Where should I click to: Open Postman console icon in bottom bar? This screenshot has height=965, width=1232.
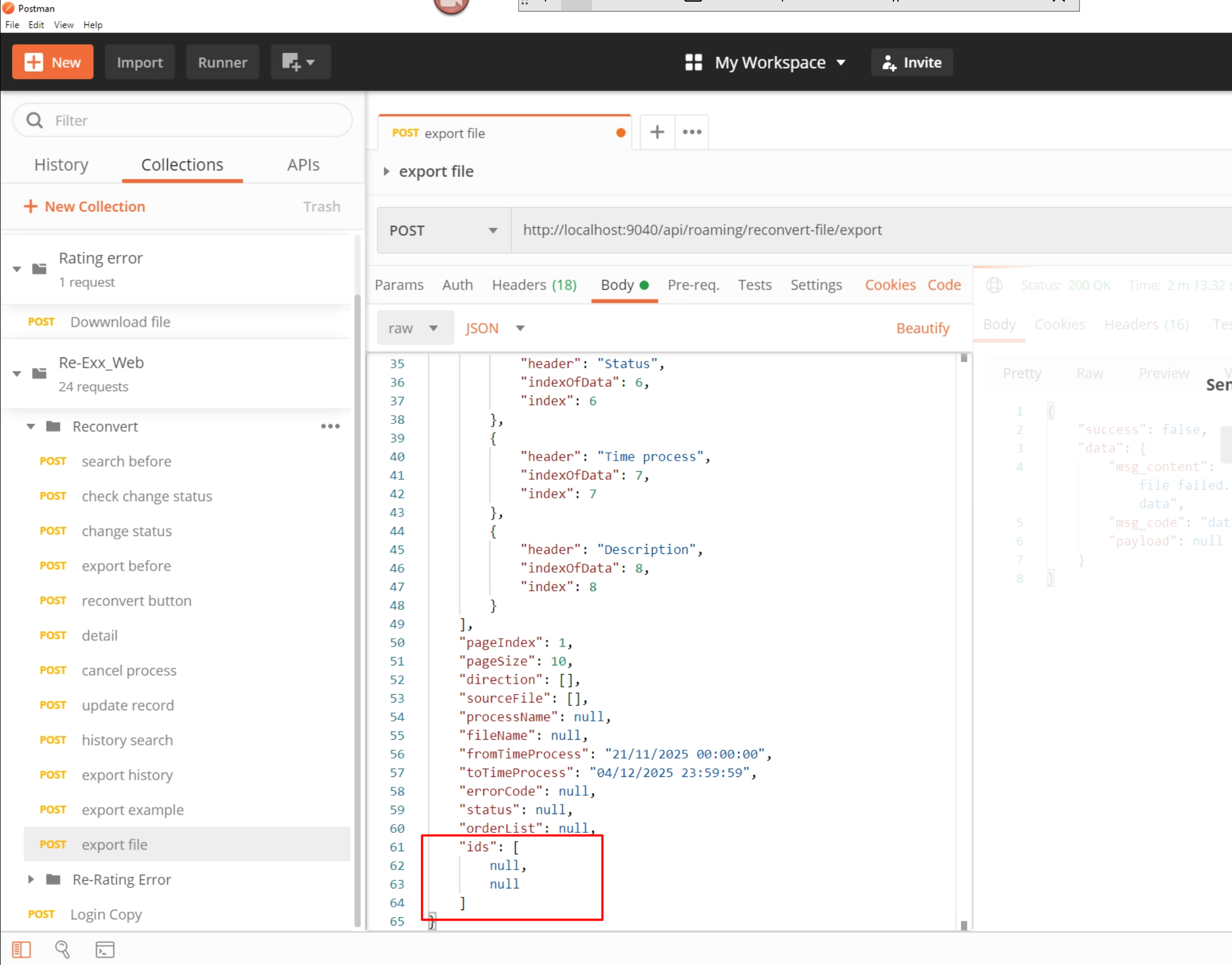coord(105,950)
